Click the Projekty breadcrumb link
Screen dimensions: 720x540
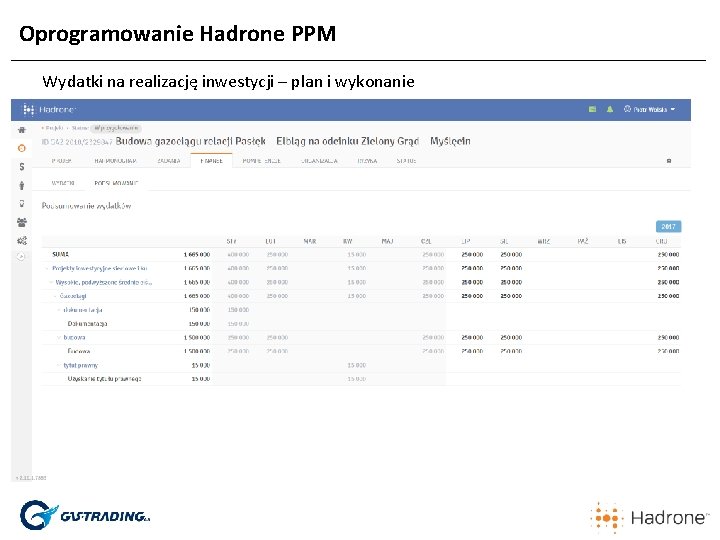coord(54,128)
